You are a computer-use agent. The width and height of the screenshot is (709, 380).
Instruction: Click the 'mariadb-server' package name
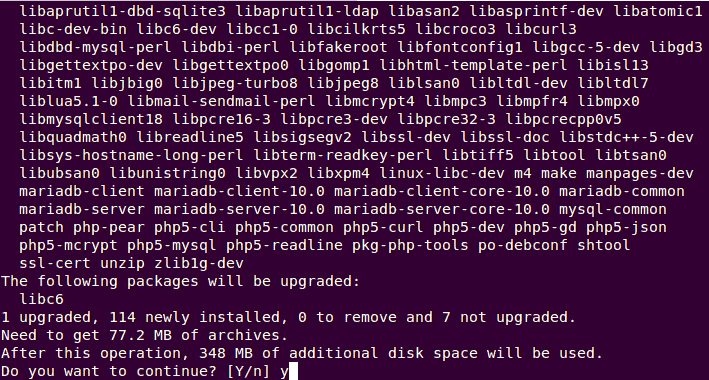[82, 209]
